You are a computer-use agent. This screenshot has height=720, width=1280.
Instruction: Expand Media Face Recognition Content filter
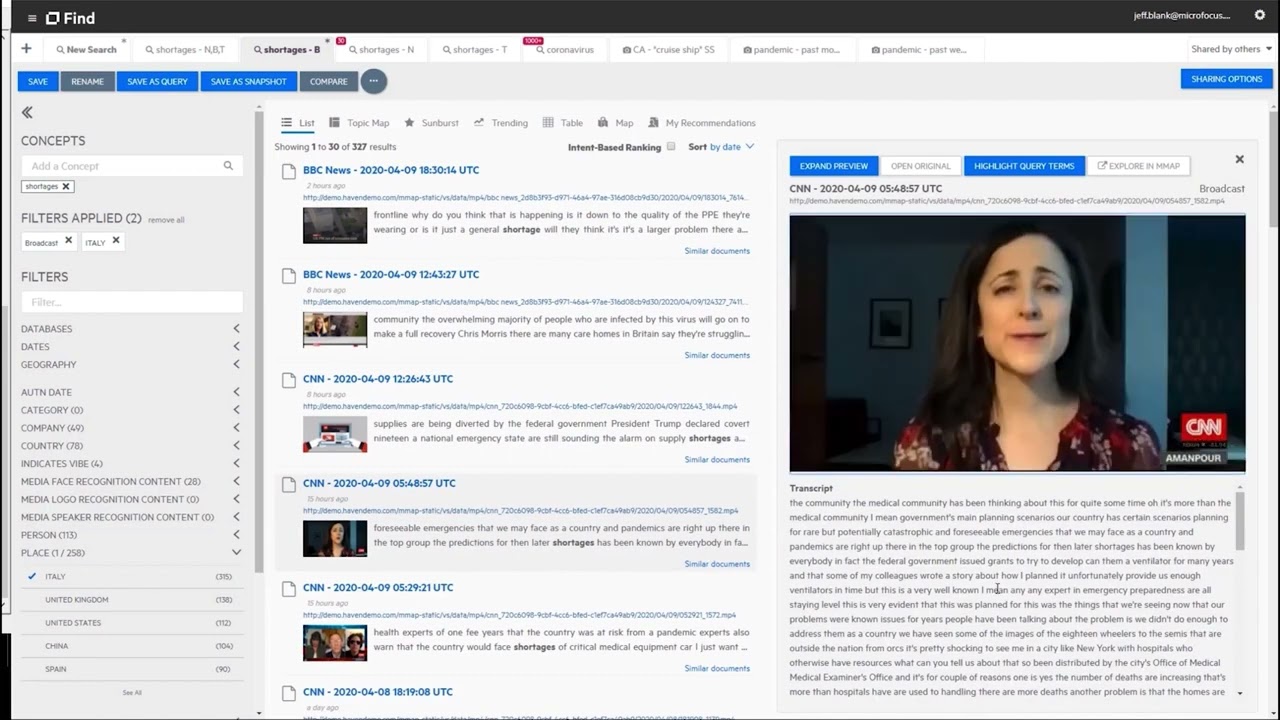(x=131, y=481)
